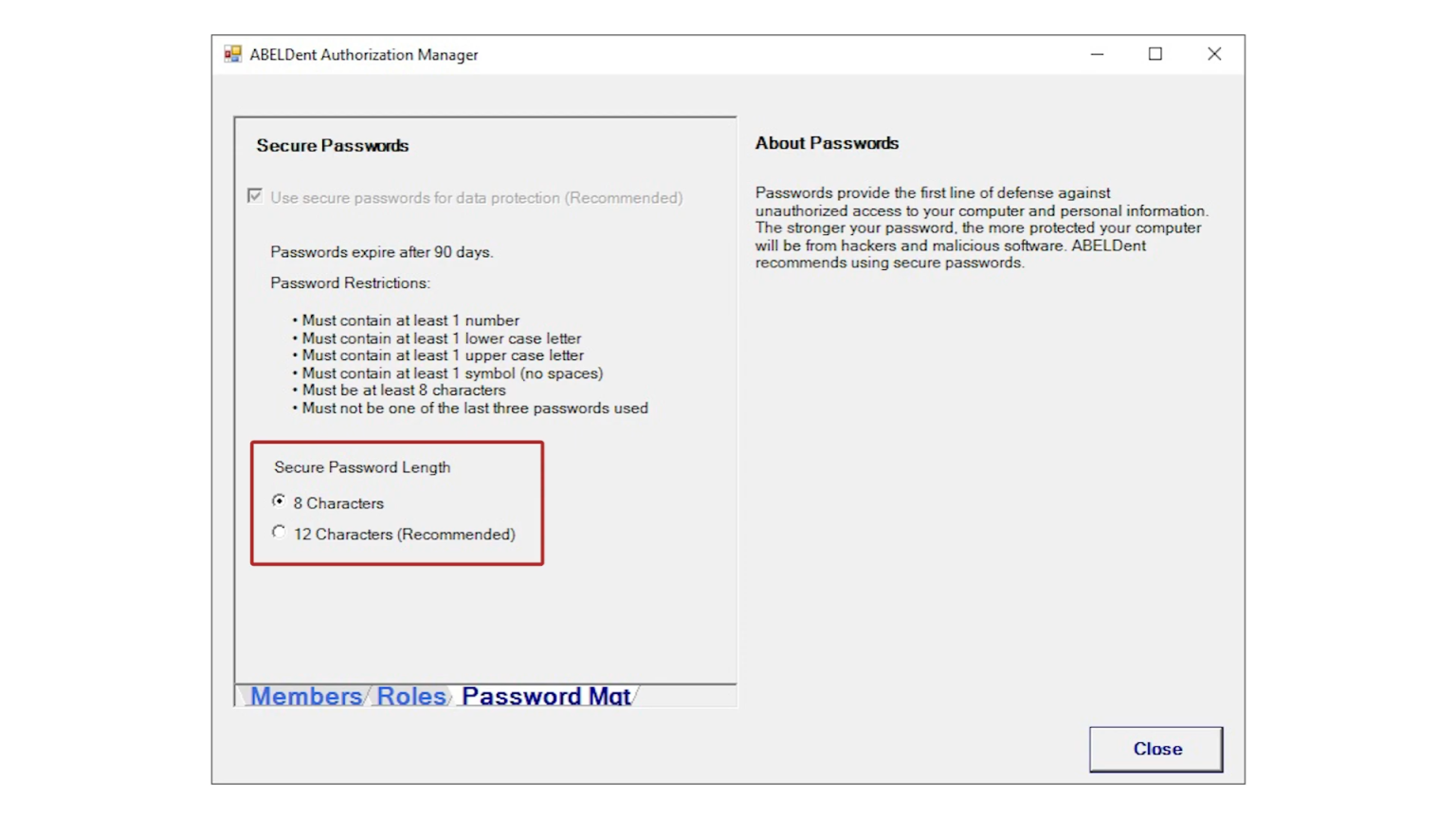Open the Roles tab
Screen dimensions: 1456x819
pyautogui.click(x=410, y=696)
